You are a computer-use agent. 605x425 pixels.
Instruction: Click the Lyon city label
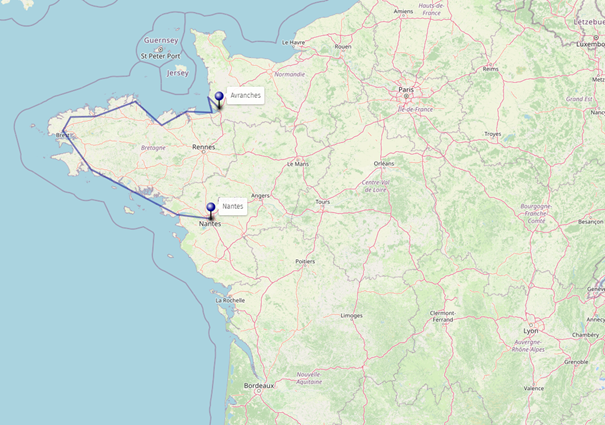pos(531,331)
